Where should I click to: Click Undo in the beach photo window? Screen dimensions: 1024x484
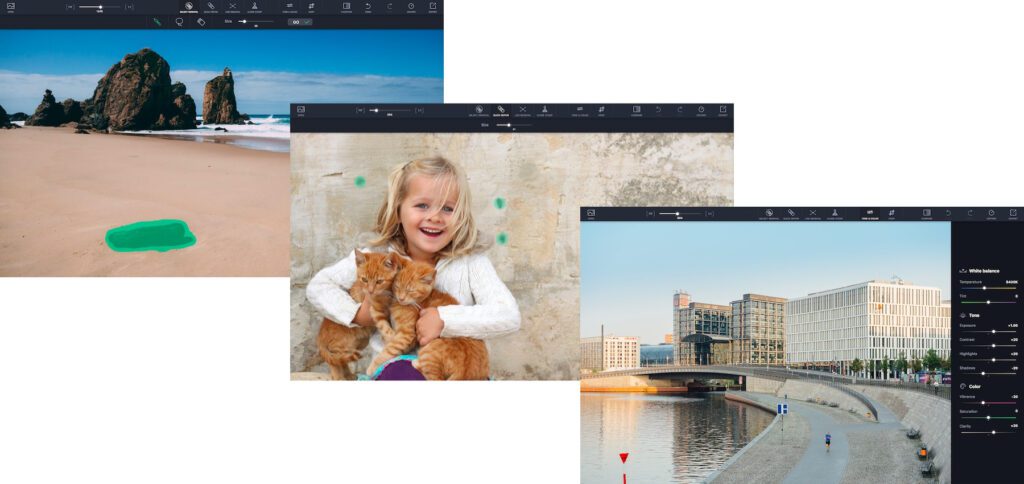pos(368,7)
